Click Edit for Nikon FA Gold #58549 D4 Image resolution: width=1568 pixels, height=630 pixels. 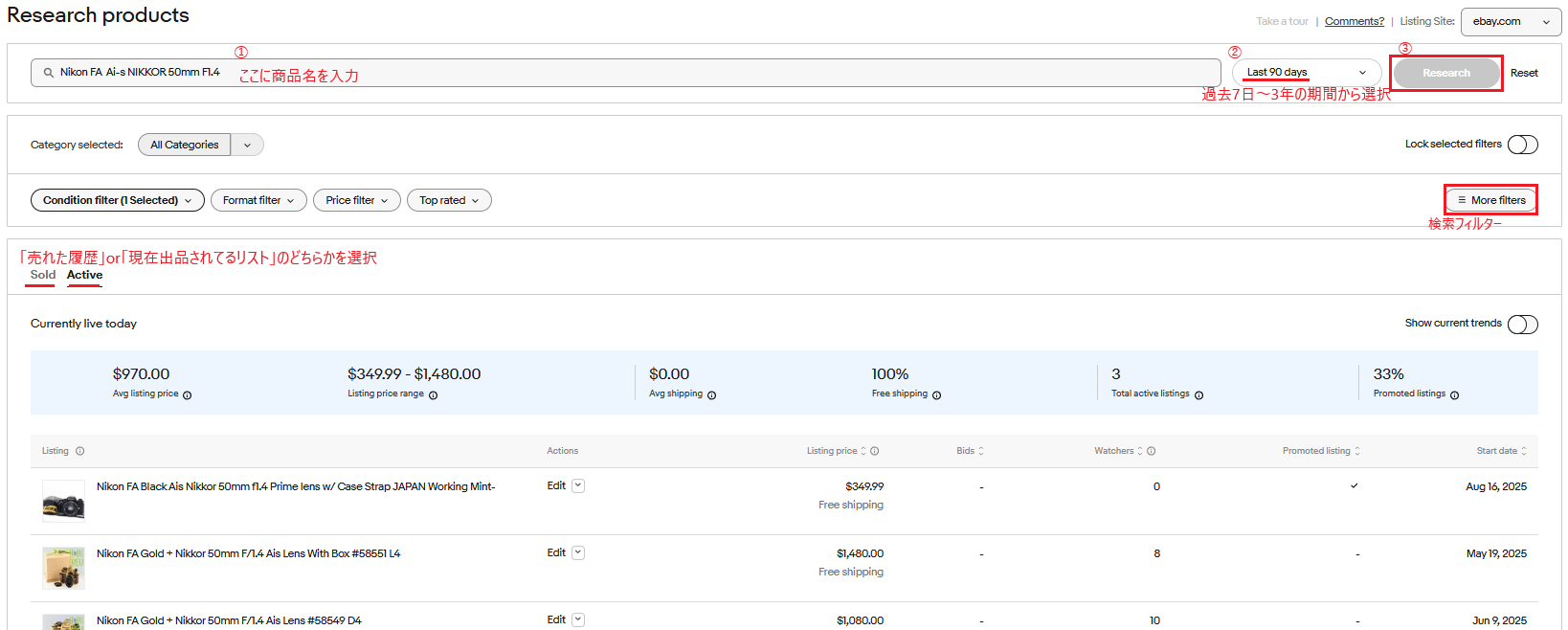556,619
